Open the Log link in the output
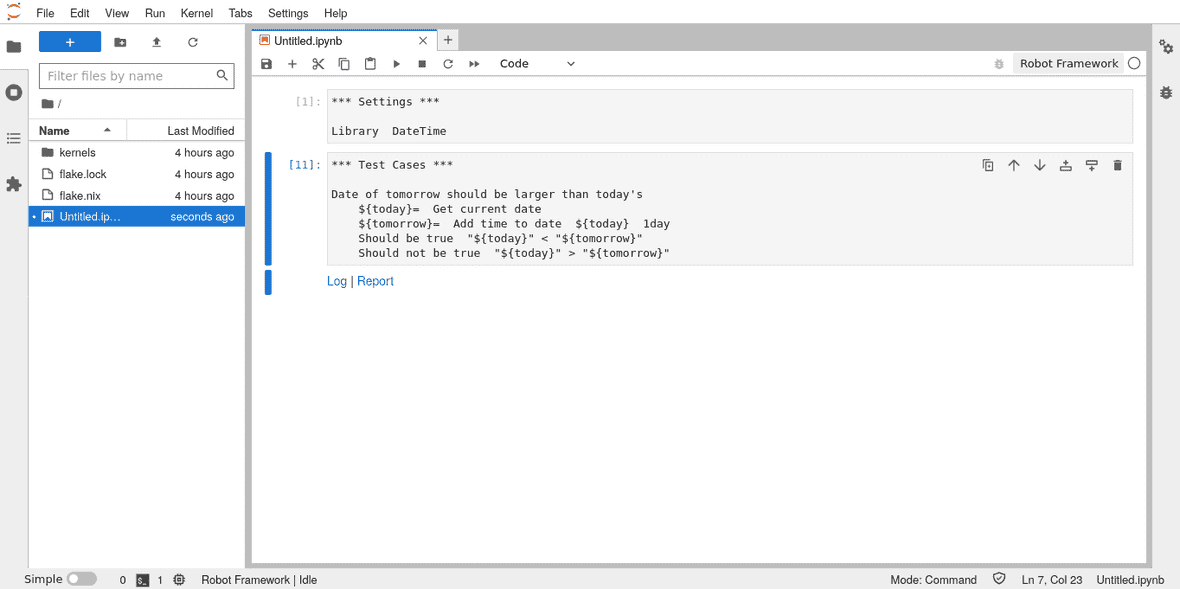 click(x=336, y=281)
